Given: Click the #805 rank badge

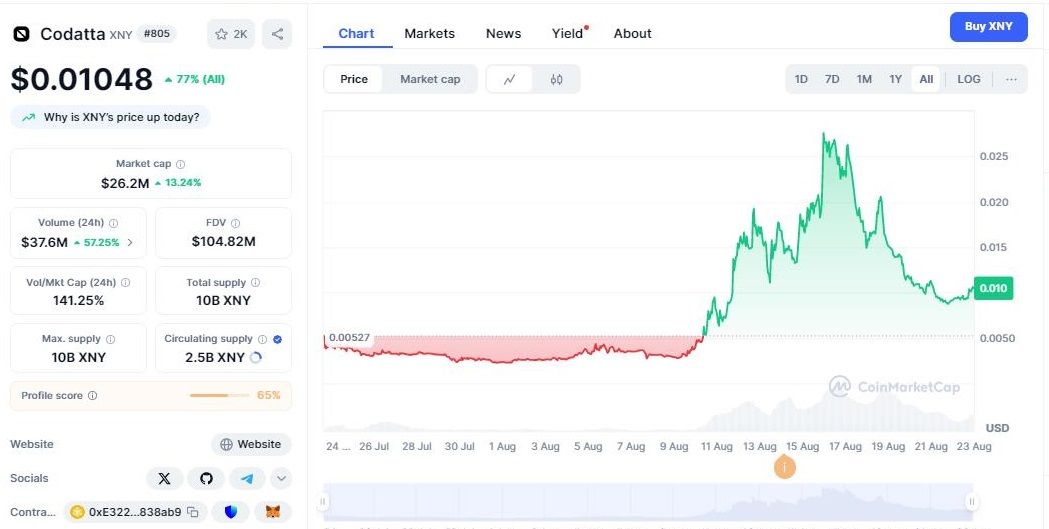Looking at the screenshot, I should (157, 33).
